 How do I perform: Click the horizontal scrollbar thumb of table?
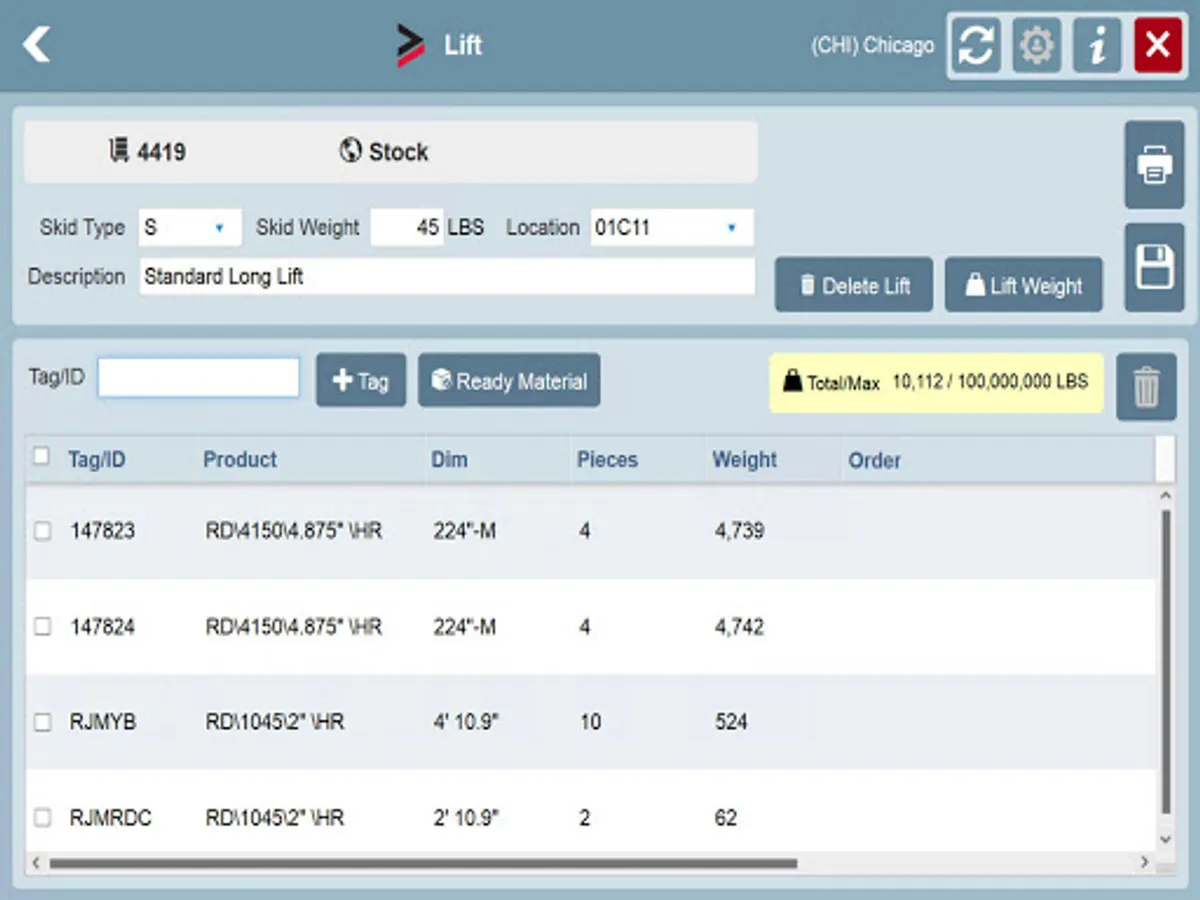point(423,863)
